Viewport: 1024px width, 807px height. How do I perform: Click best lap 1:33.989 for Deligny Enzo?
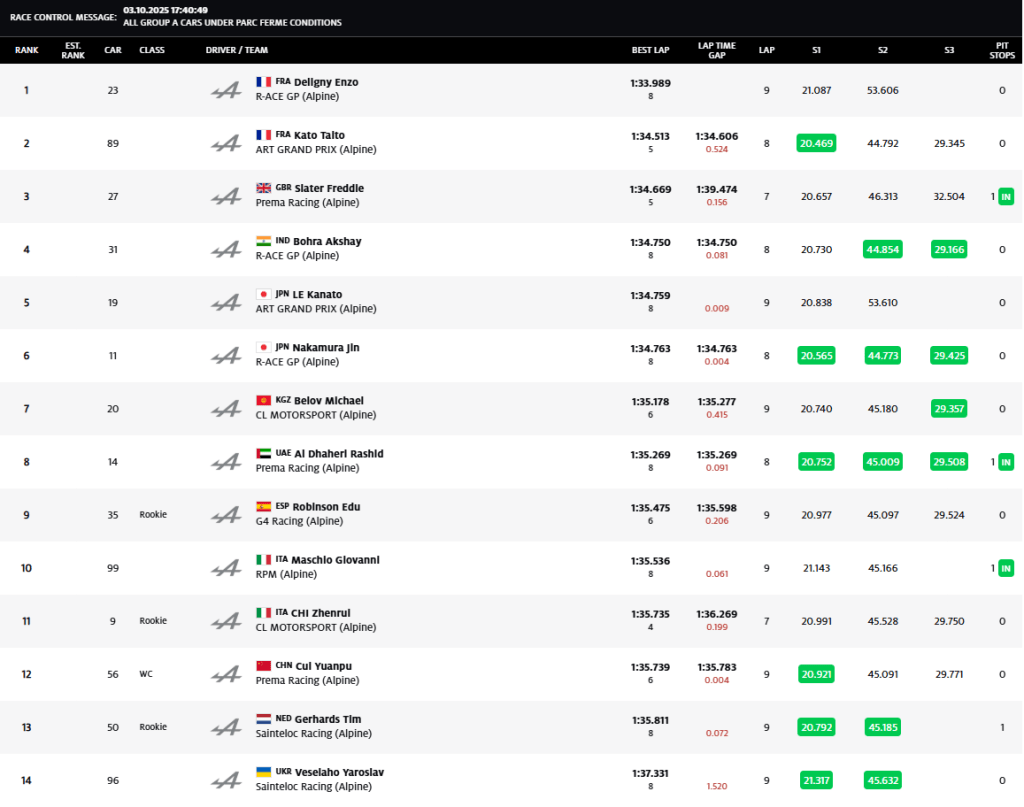point(650,84)
